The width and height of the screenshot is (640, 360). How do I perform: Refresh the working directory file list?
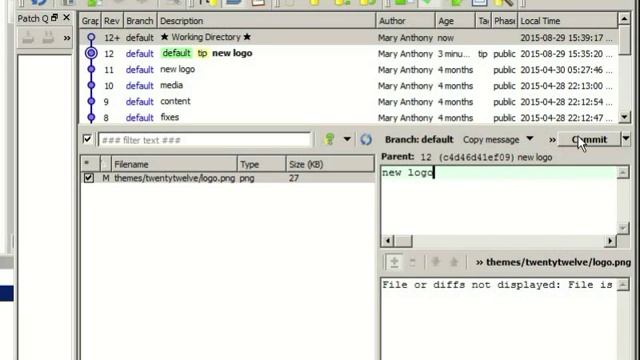tap(366, 140)
